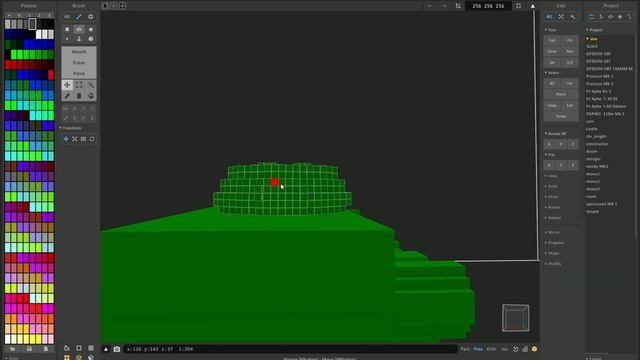
Task: Click the brush settings gear icon
Action: [x=91, y=17]
